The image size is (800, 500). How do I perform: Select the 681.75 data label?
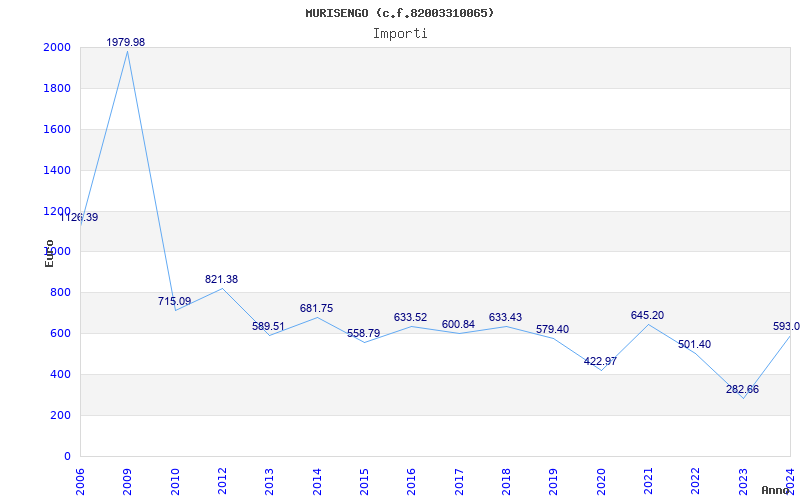pos(316,308)
